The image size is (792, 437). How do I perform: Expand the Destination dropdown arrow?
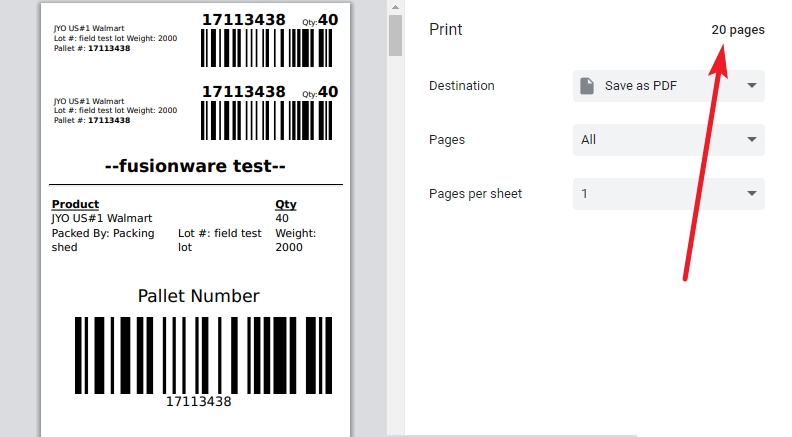pos(751,86)
